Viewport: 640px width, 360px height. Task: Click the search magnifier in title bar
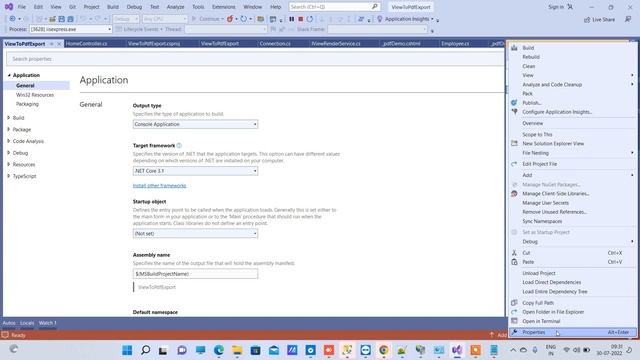click(375, 7)
